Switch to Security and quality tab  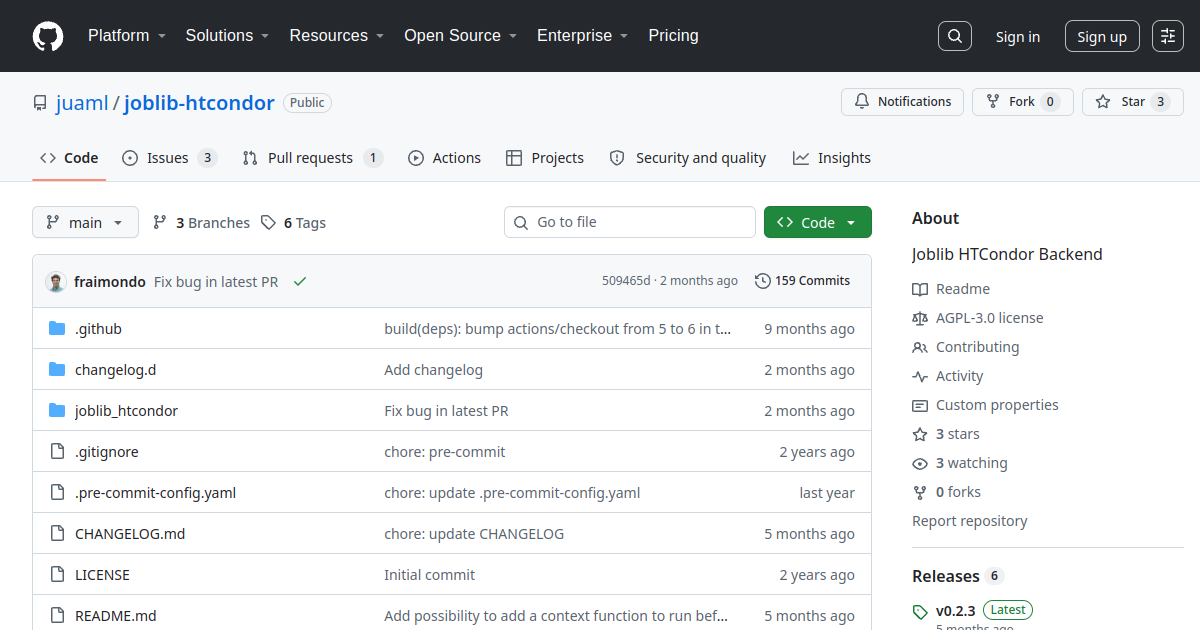[688, 158]
